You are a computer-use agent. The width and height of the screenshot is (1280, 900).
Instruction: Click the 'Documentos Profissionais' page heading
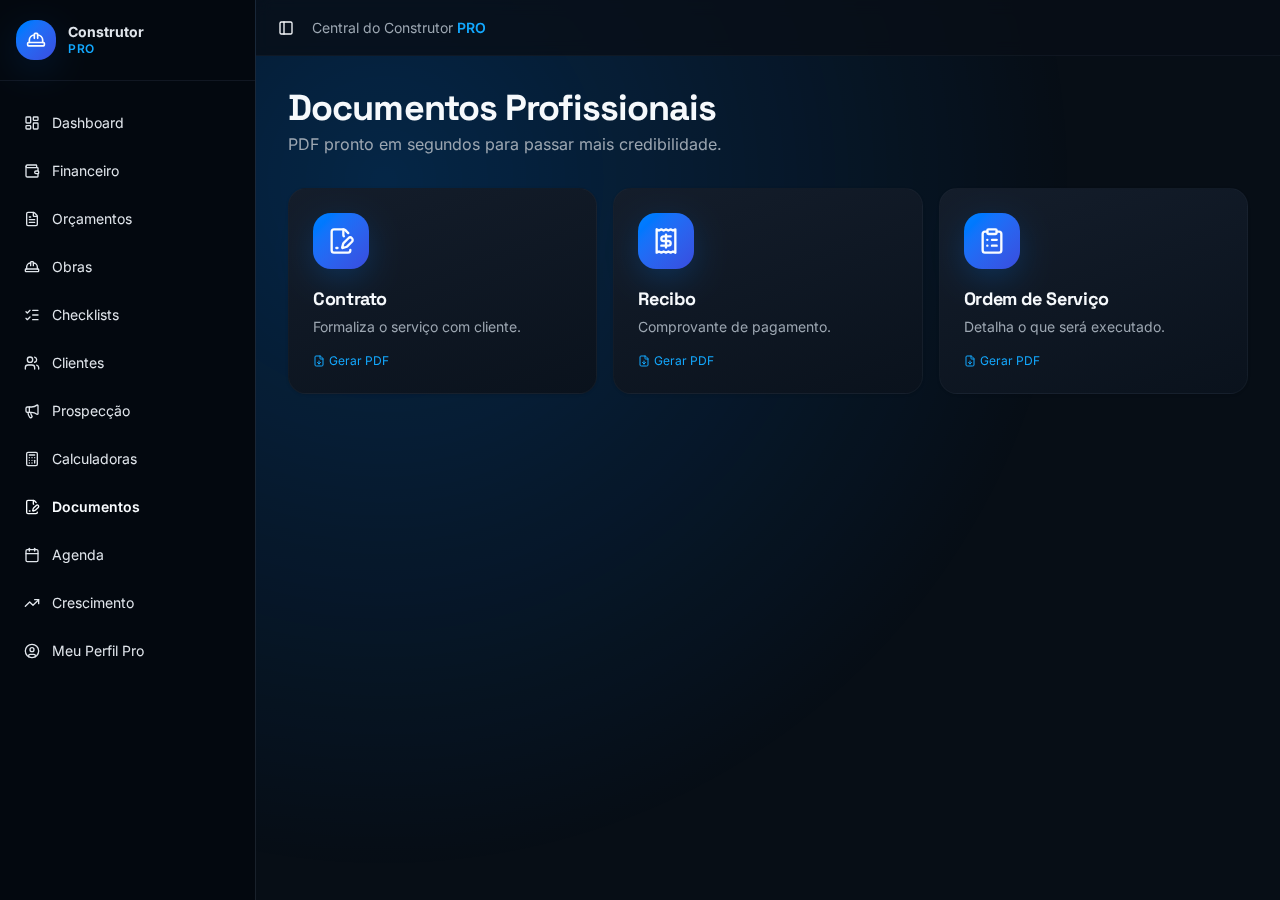click(x=502, y=108)
